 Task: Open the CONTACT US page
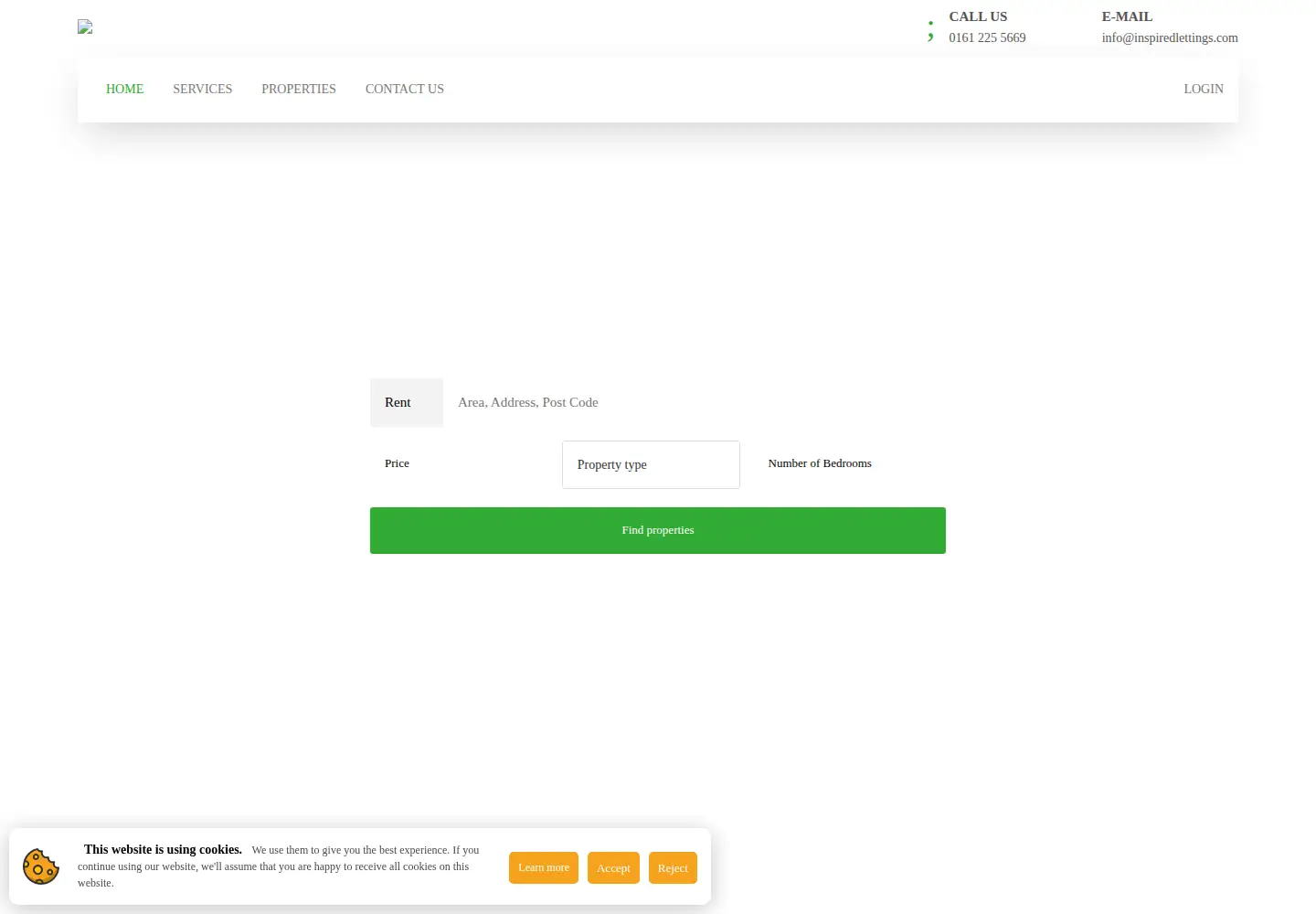click(x=405, y=89)
